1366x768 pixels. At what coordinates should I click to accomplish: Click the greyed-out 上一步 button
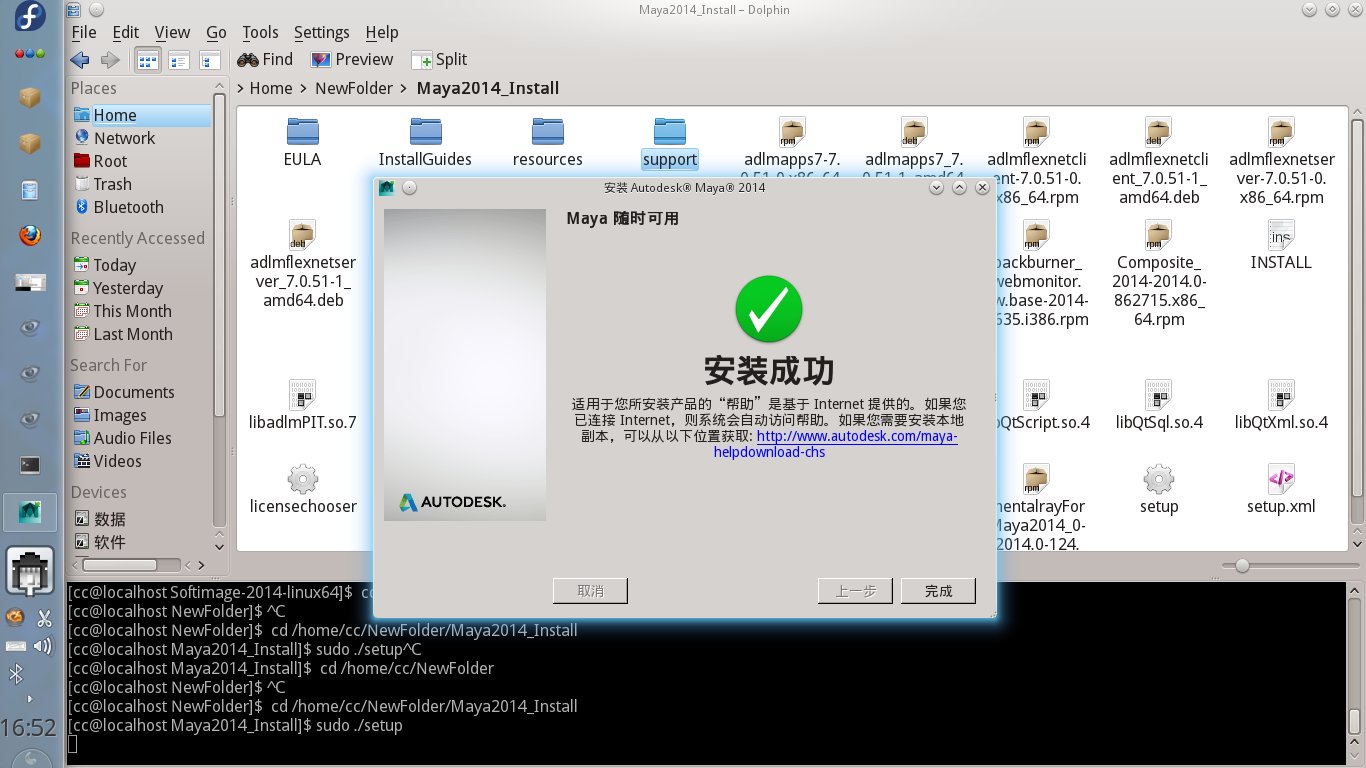[x=855, y=591]
